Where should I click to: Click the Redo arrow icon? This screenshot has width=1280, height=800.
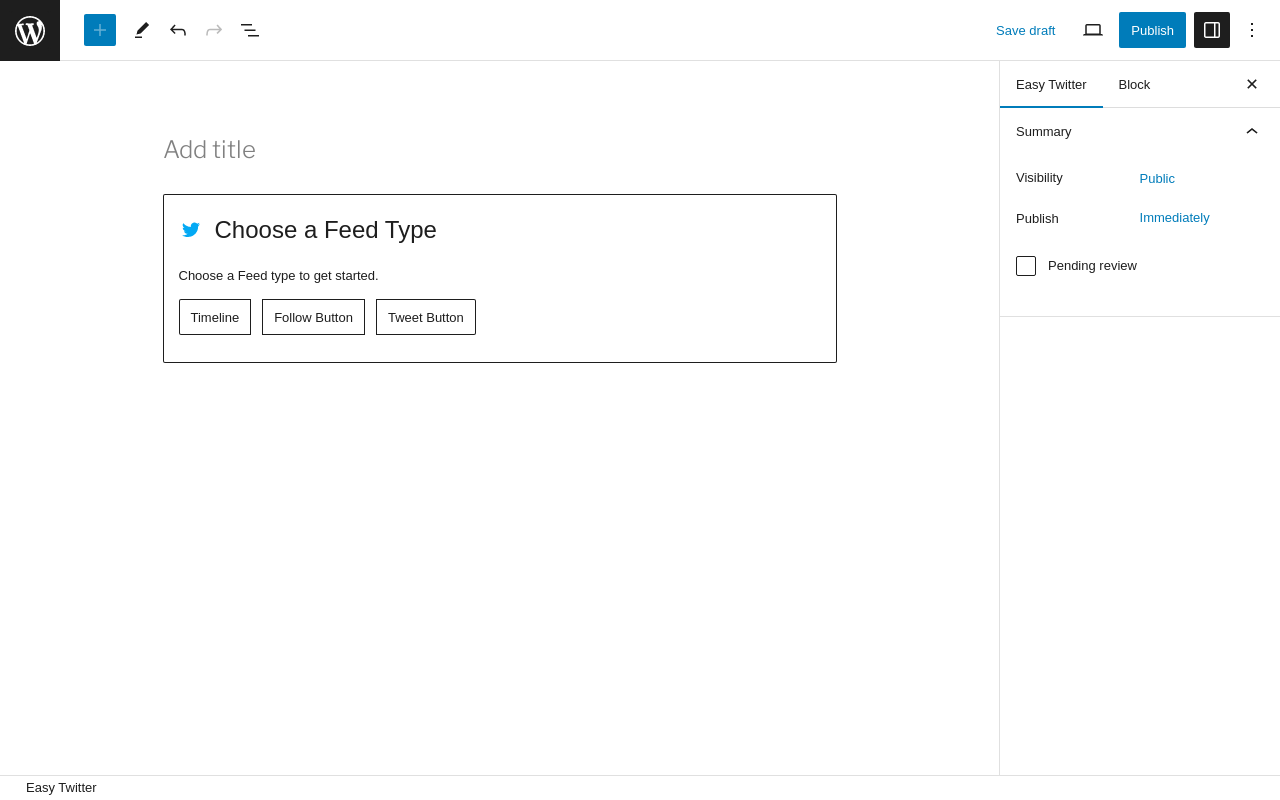214,30
